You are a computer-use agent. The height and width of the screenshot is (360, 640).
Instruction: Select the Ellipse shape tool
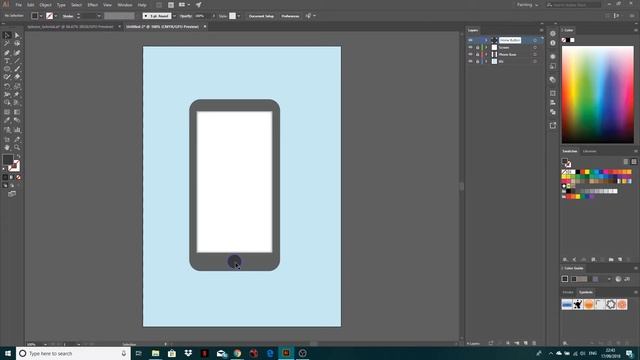pos(7,69)
